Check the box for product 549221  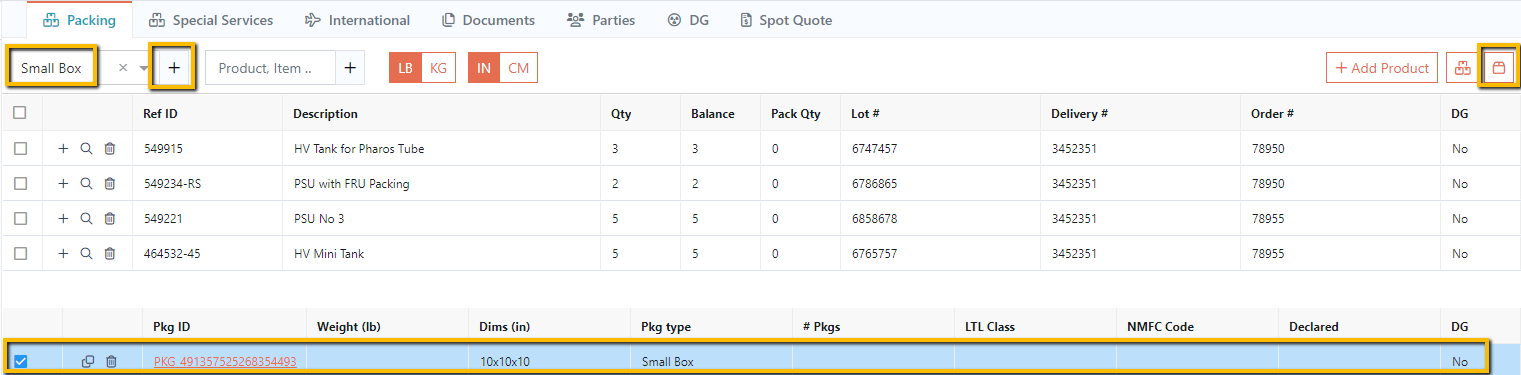pyautogui.click(x=20, y=218)
